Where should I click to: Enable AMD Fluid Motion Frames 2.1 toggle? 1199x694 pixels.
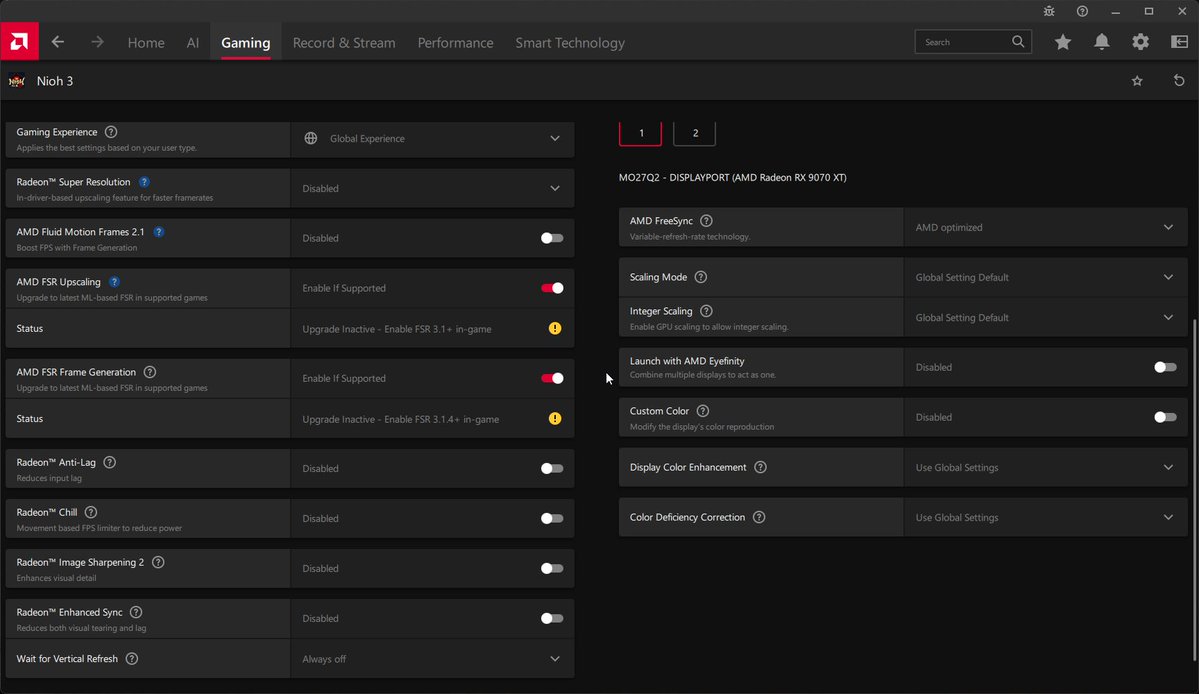point(552,238)
